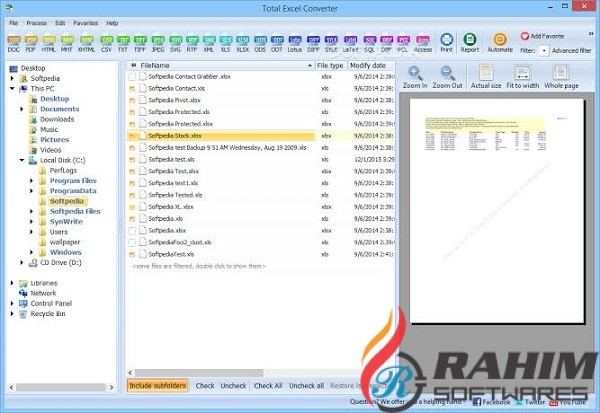The width and height of the screenshot is (600, 413).
Task: Choose TIFF conversion icon
Action: pos(140,44)
